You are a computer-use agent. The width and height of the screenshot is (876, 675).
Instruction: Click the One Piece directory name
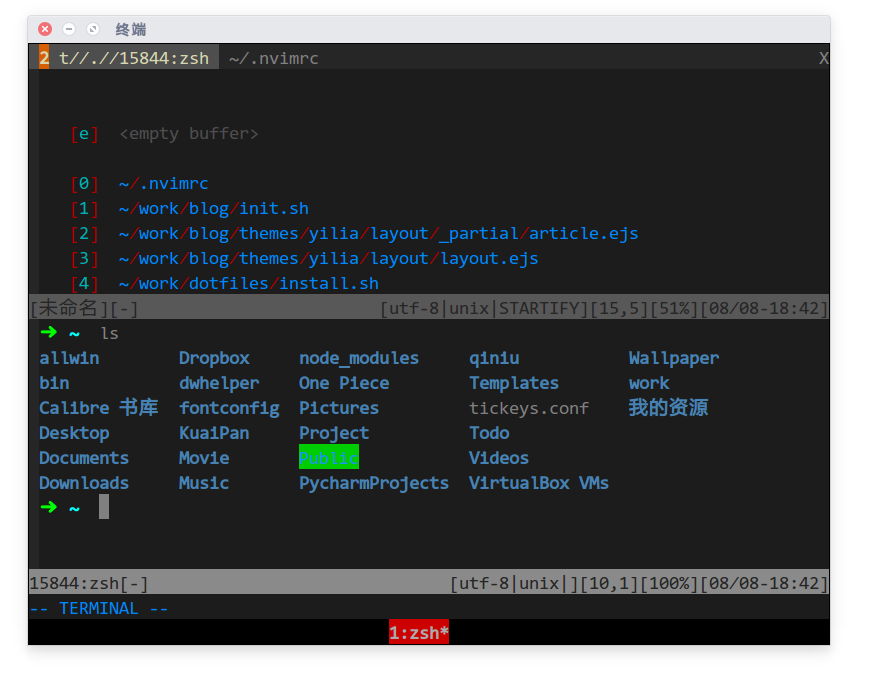click(x=344, y=383)
